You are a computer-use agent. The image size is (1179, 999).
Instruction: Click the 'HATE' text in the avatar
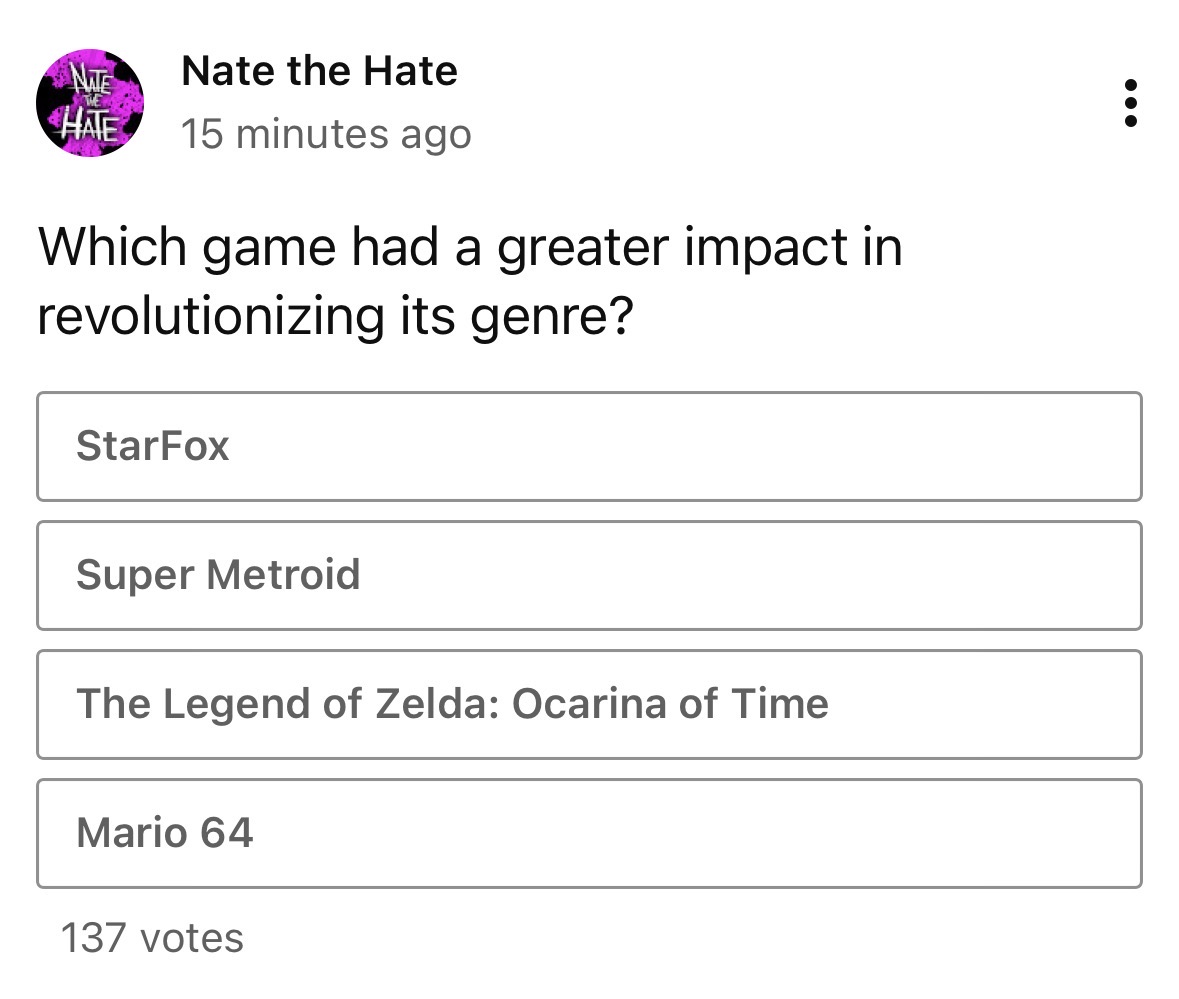point(90,127)
